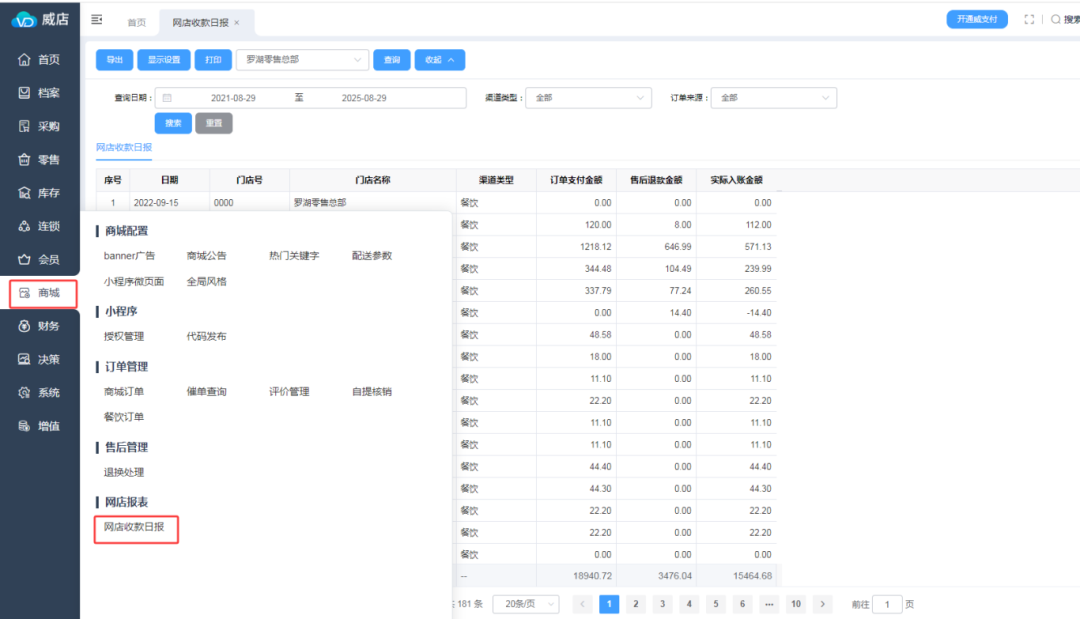Open the 会员 sidebar module

40,260
